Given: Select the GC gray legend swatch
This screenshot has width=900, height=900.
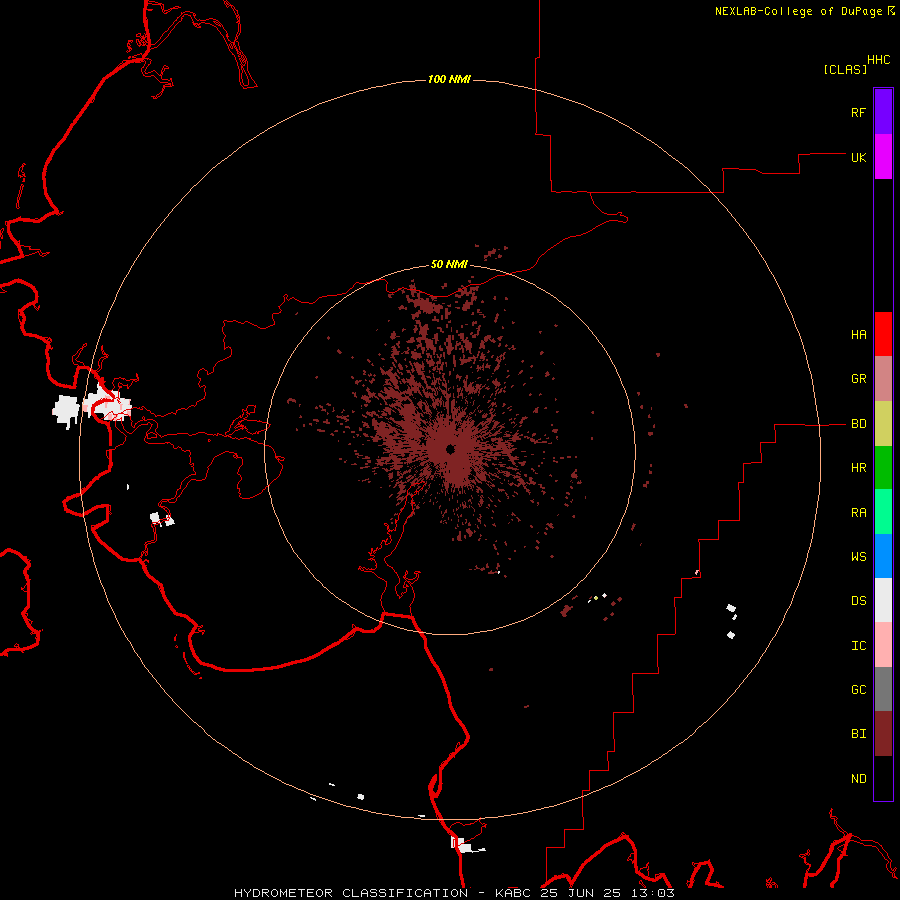Looking at the screenshot, I should (x=883, y=689).
